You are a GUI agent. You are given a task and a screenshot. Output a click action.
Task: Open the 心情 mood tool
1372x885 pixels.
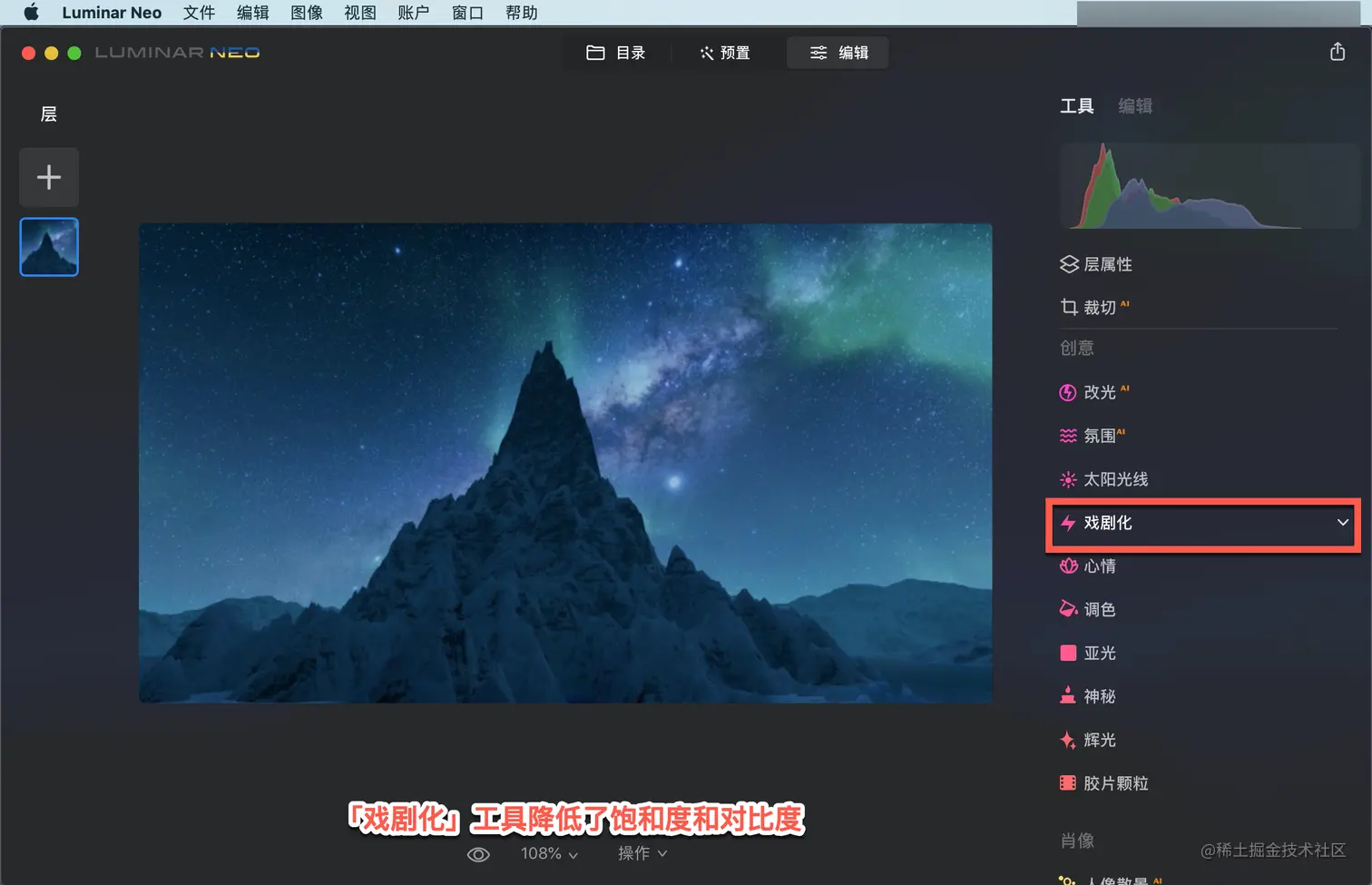(x=1088, y=566)
